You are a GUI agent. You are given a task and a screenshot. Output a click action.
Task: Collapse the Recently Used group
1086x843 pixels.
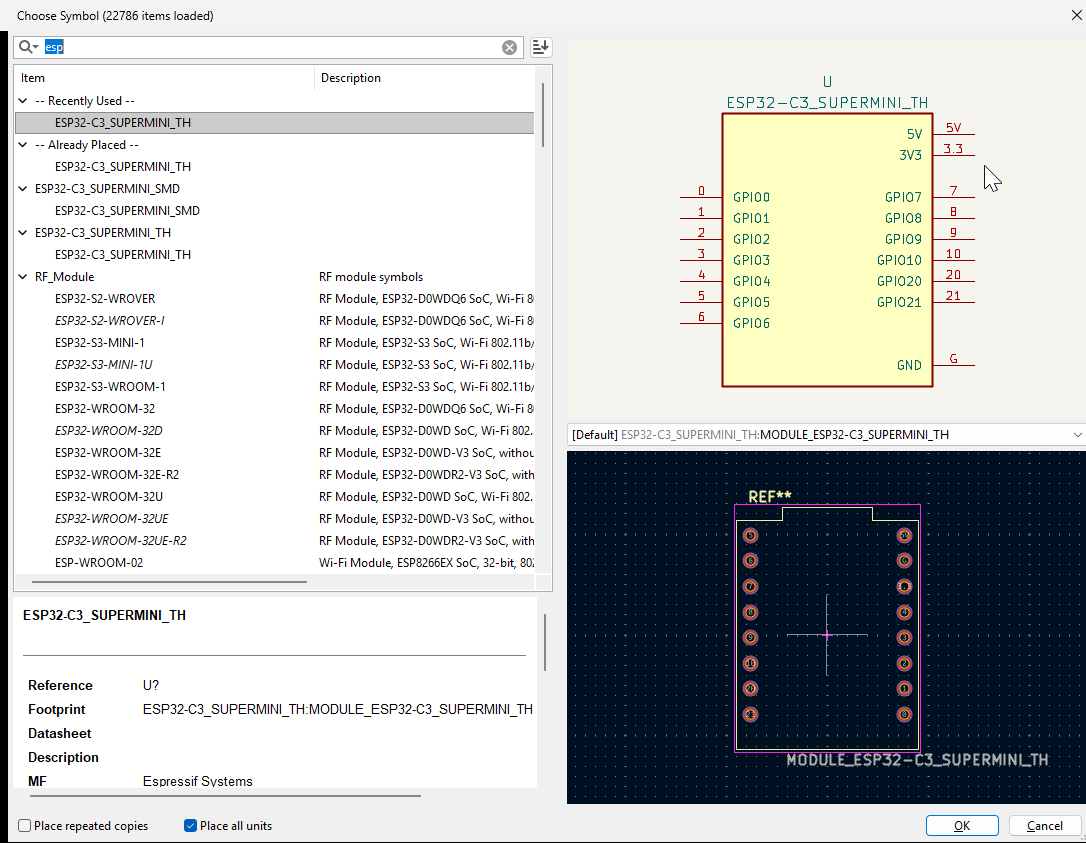[23, 101]
